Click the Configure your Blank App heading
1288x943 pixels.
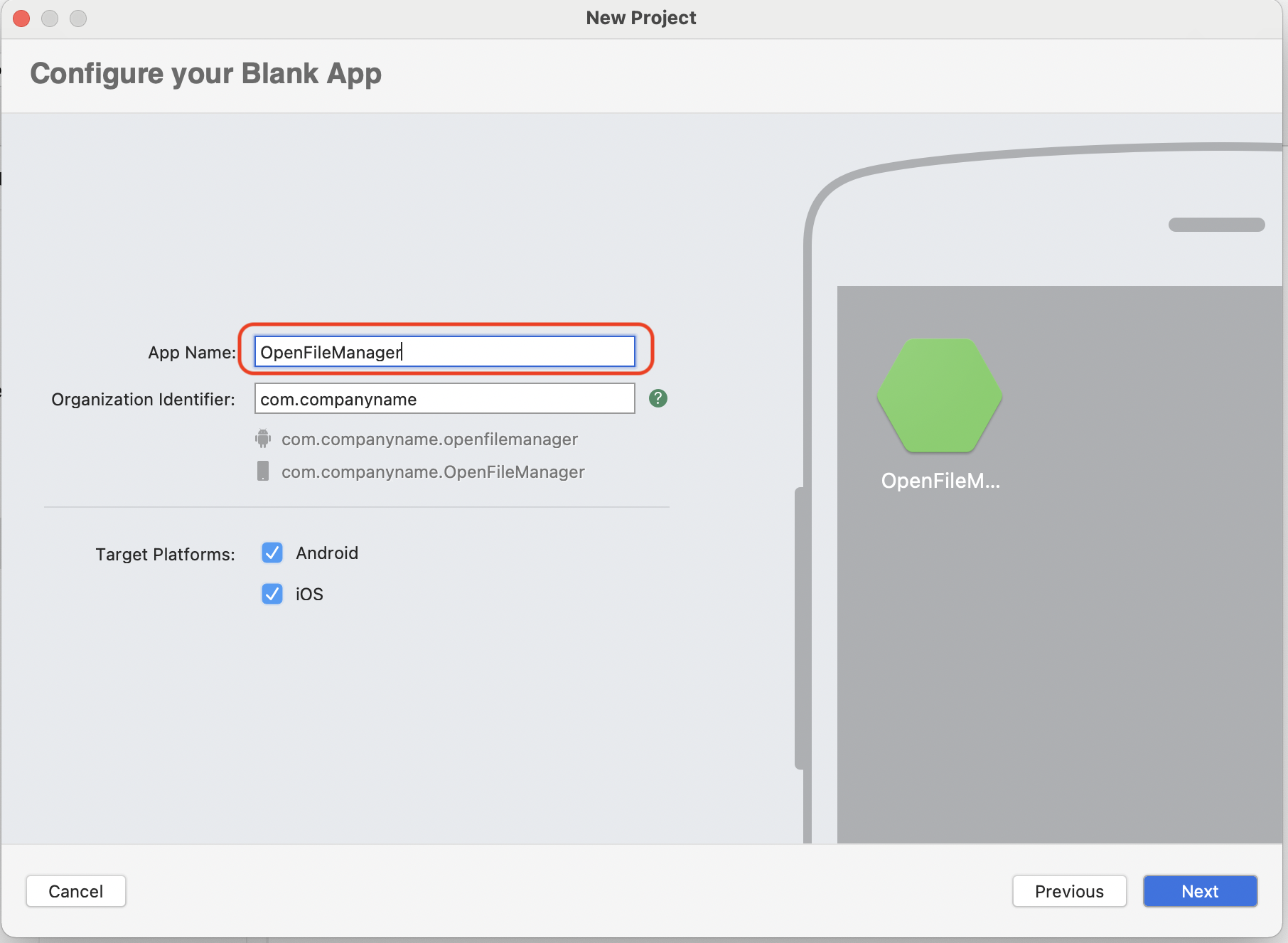(x=206, y=74)
